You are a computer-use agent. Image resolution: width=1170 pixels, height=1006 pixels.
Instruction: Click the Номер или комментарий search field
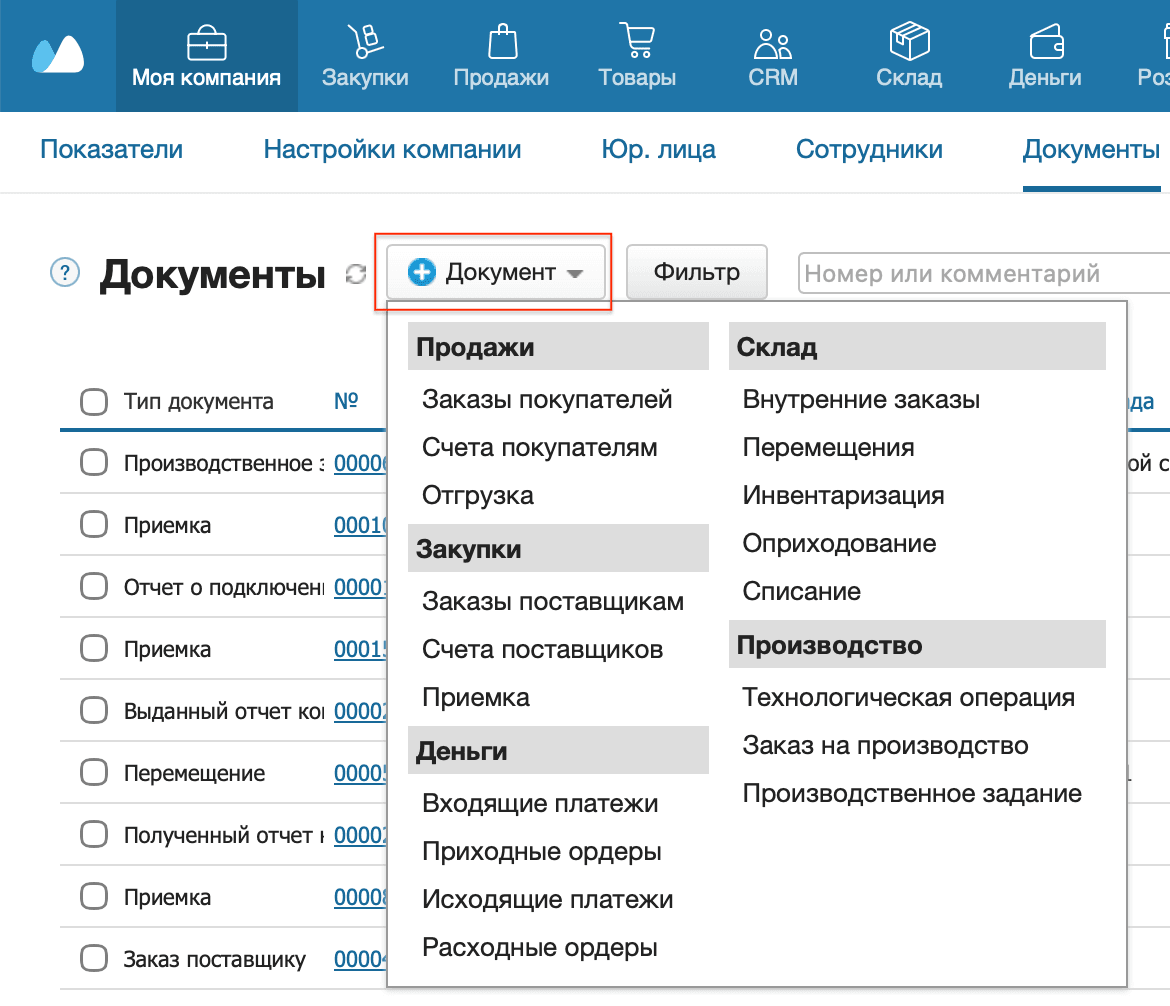point(985,273)
